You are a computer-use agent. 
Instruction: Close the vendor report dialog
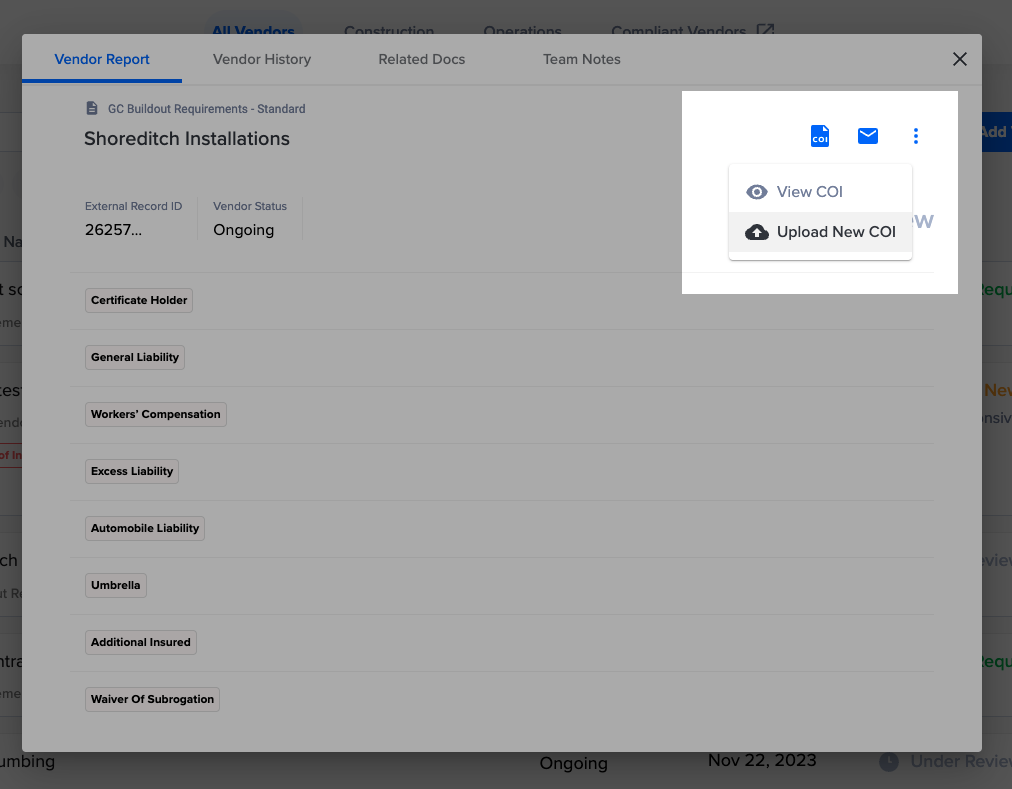960,59
